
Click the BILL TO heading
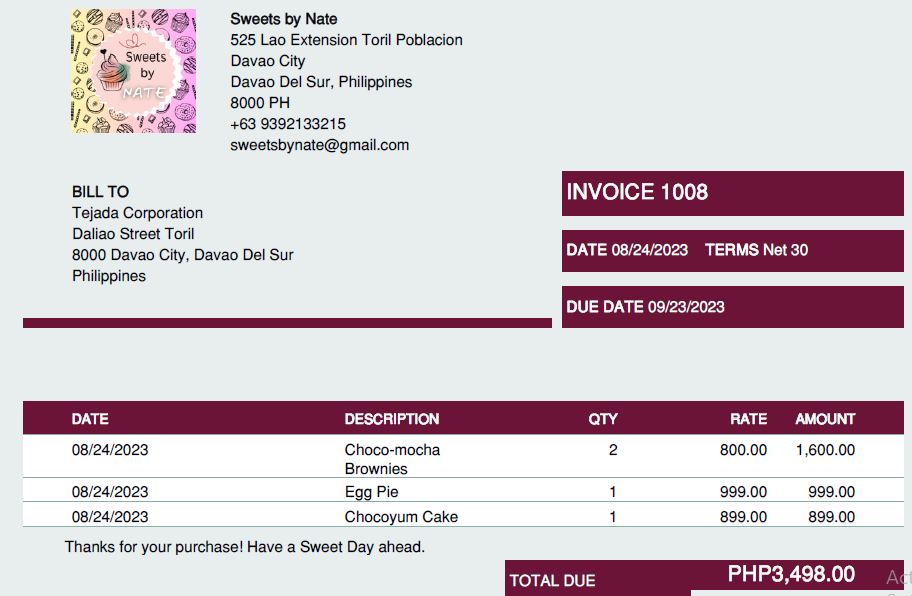[x=100, y=192]
